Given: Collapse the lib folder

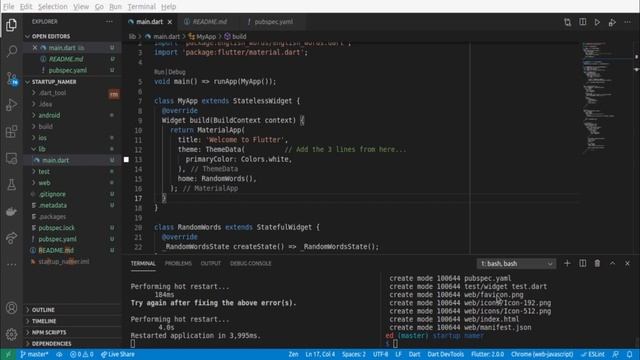Looking at the screenshot, I should click(42, 149).
